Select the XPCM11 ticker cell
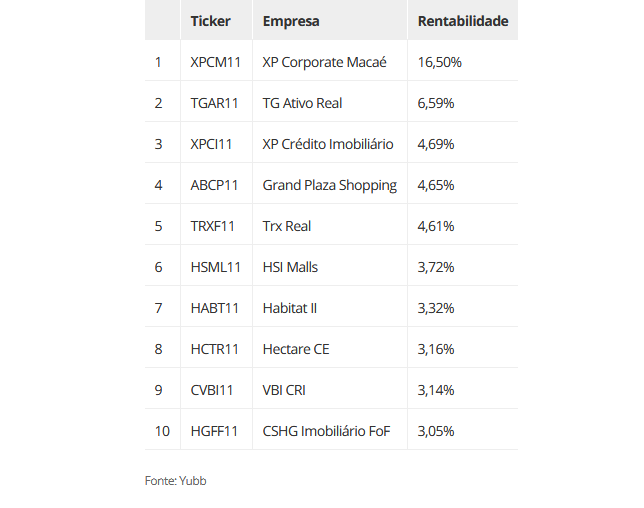644x508 pixels. 216,60
